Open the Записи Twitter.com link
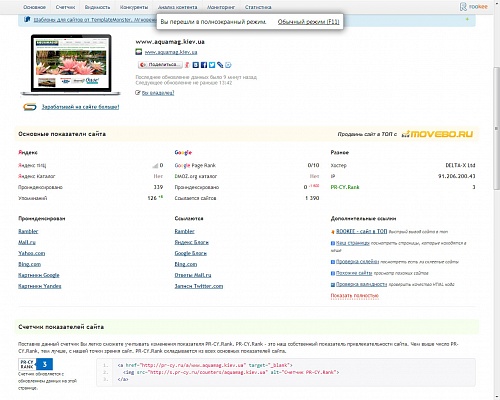The width and height of the screenshot is (500, 400). (199, 286)
